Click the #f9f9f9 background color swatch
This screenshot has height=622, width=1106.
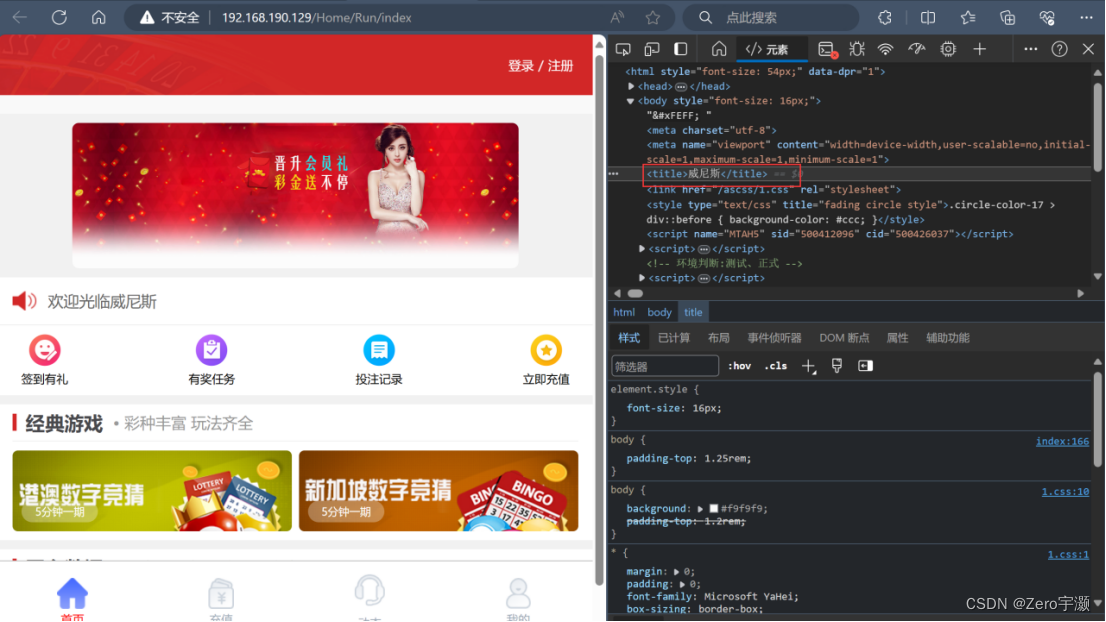coord(714,508)
